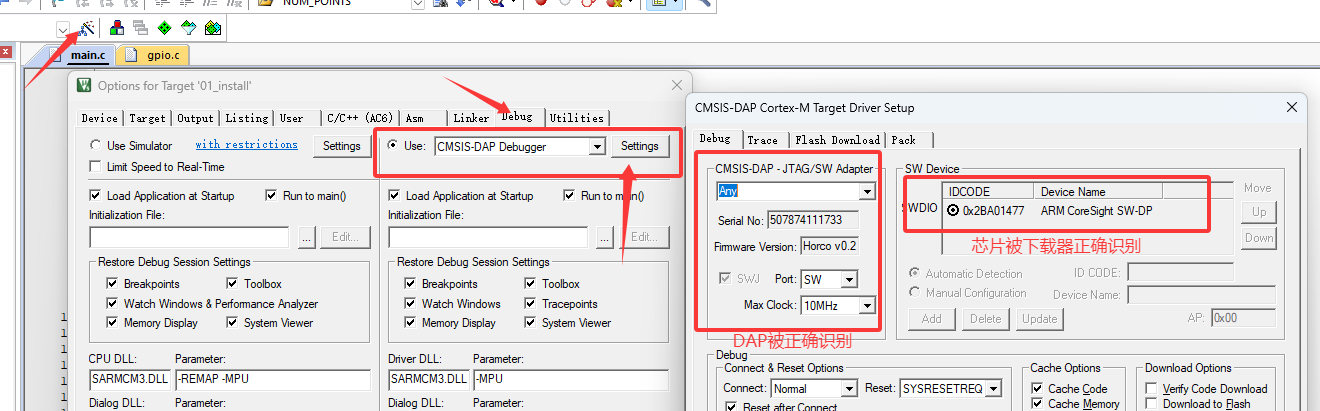This screenshot has height=411, width=1320.
Task: Toggle Cache Code checkbox
Action: point(1039,389)
